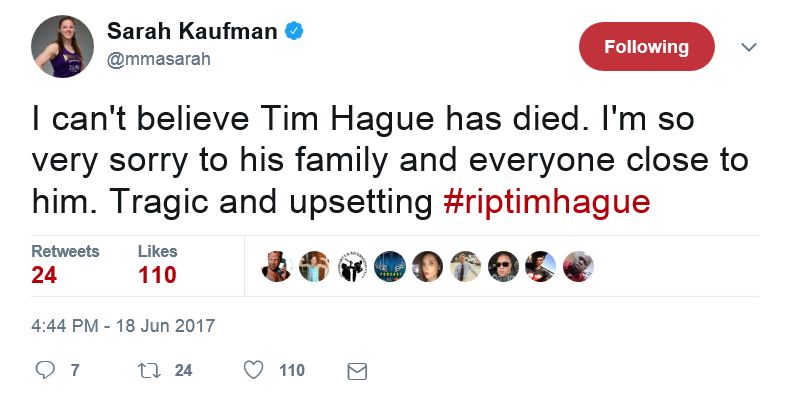Viewport: 786px width, 405px height.
Task: Click the last liker avatar in row
Action: click(577, 265)
